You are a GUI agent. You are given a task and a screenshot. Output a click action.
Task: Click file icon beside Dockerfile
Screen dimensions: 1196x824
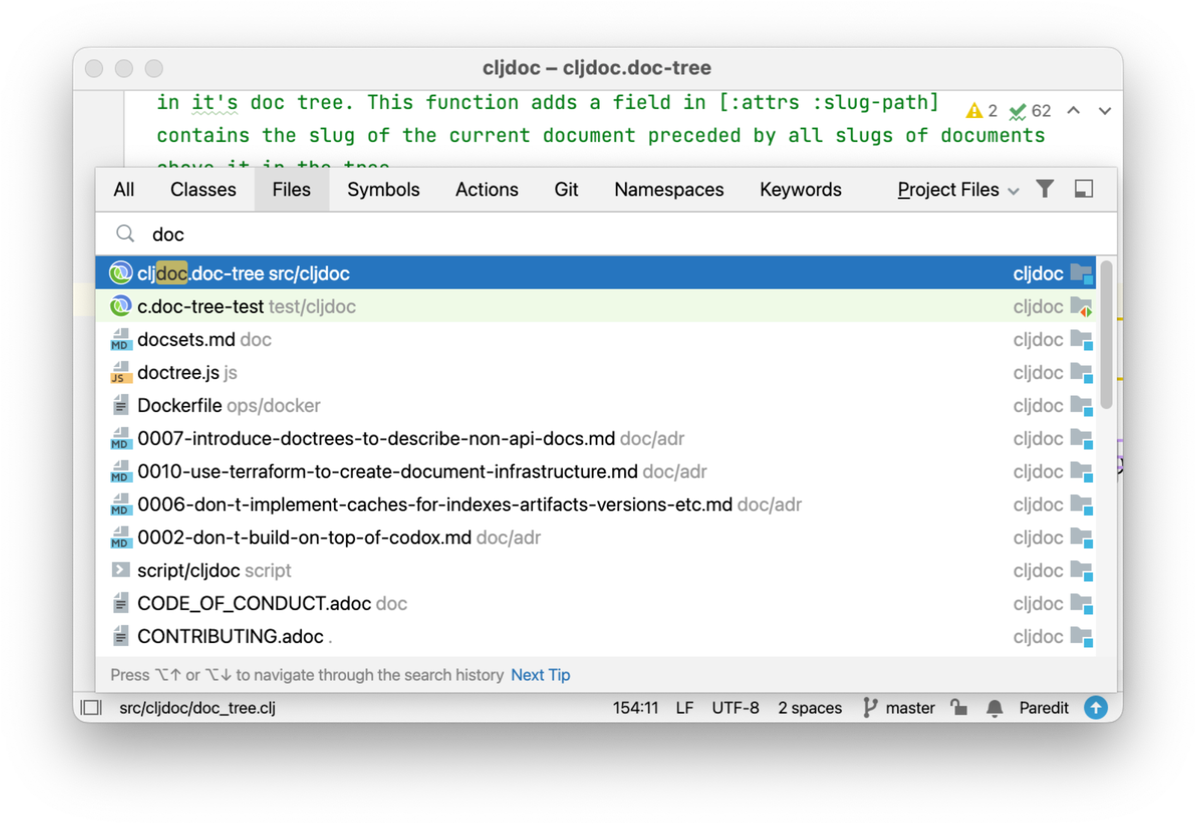(121, 405)
